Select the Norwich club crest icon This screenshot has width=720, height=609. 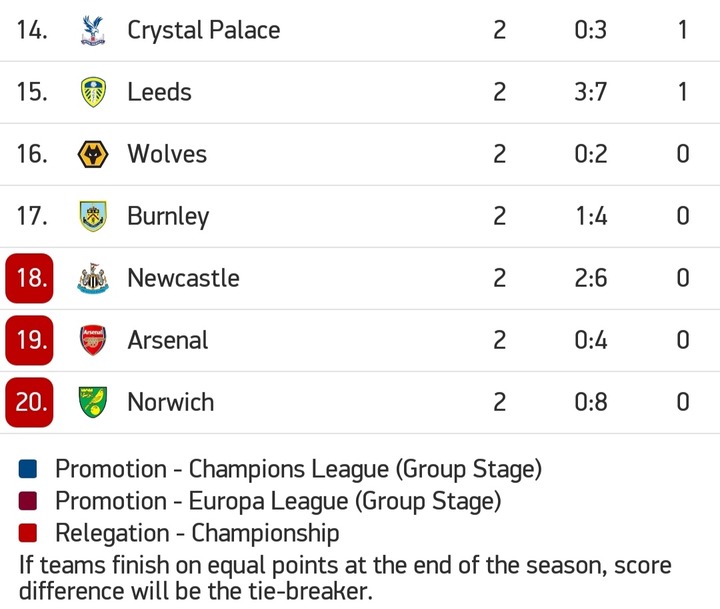point(93,402)
